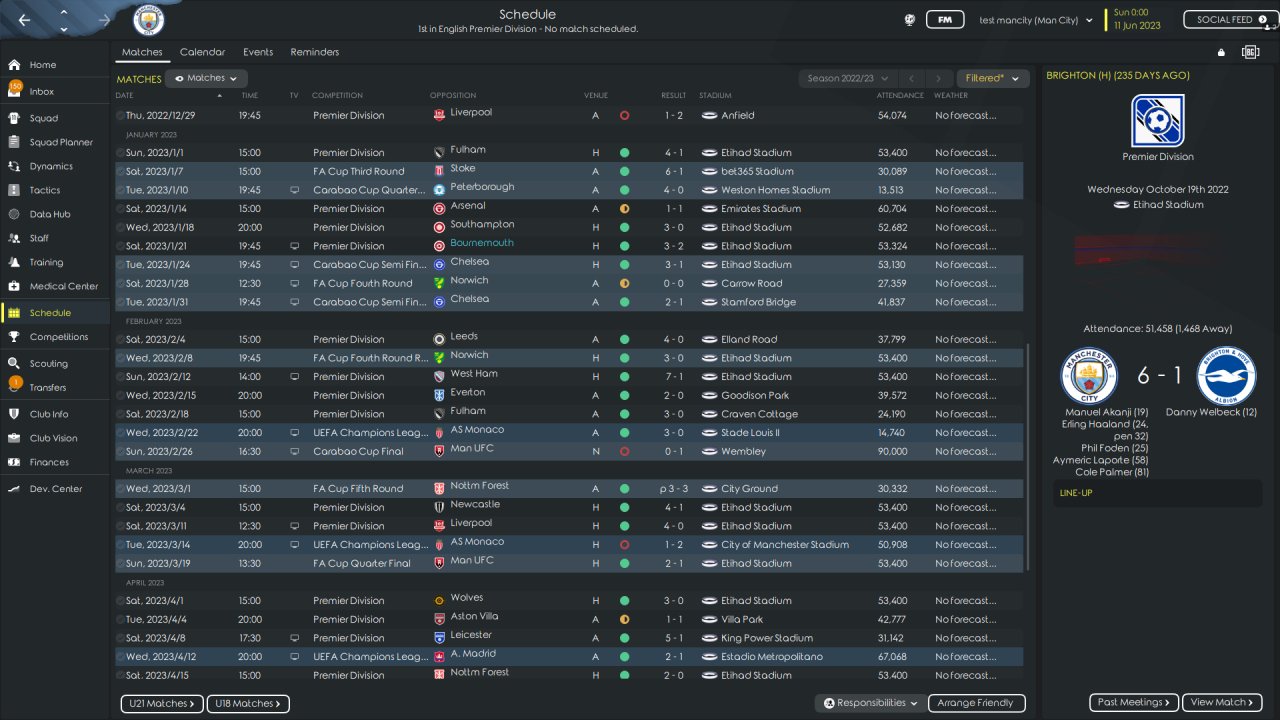Open the Events tab
1280x720 pixels.
point(258,52)
